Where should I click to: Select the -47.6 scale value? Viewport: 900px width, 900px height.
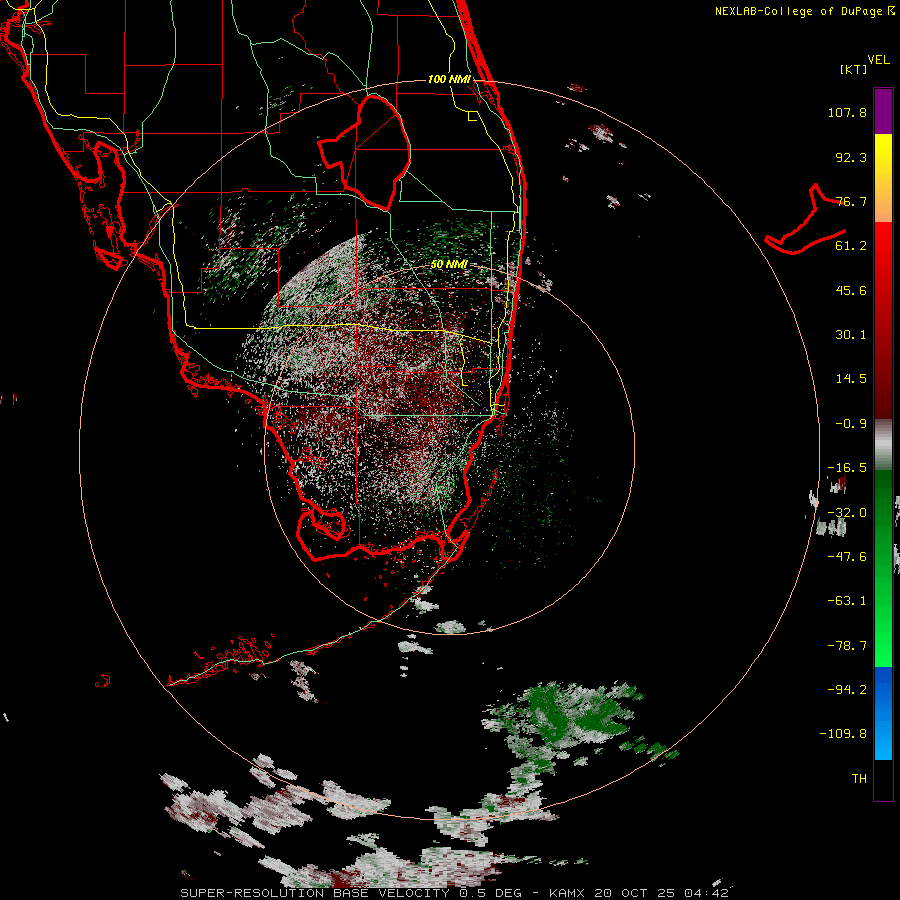click(847, 557)
